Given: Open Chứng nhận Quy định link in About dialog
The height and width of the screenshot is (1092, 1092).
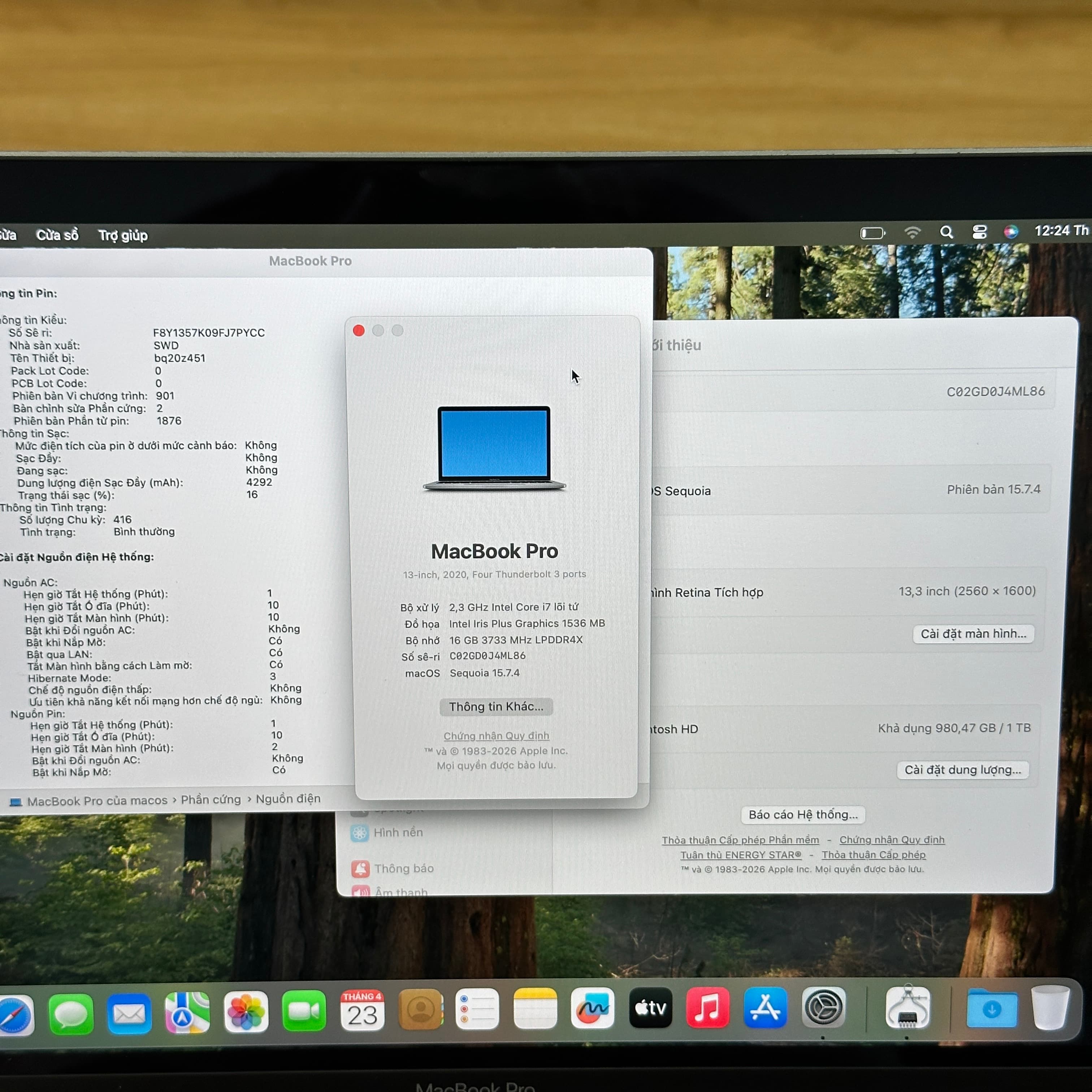Looking at the screenshot, I should pyautogui.click(x=496, y=736).
